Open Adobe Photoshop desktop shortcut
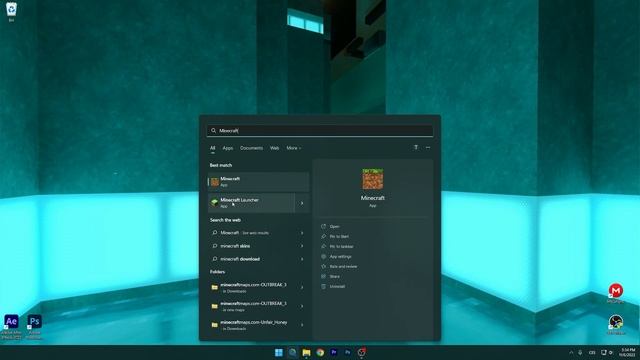This screenshot has width=640, height=360. [x=34, y=326]
